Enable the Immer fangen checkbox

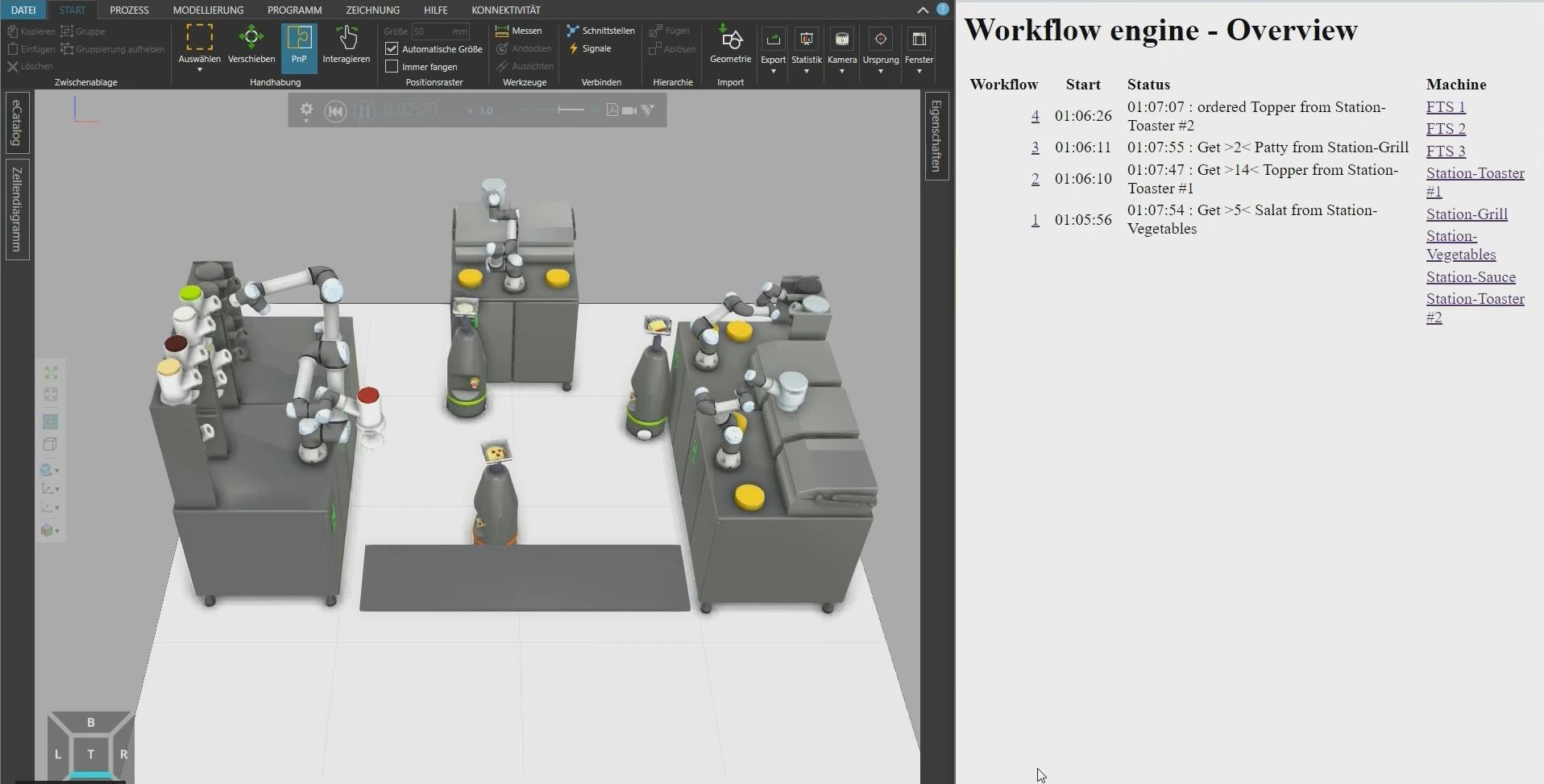pyautogui.click(x=392, y=67)
